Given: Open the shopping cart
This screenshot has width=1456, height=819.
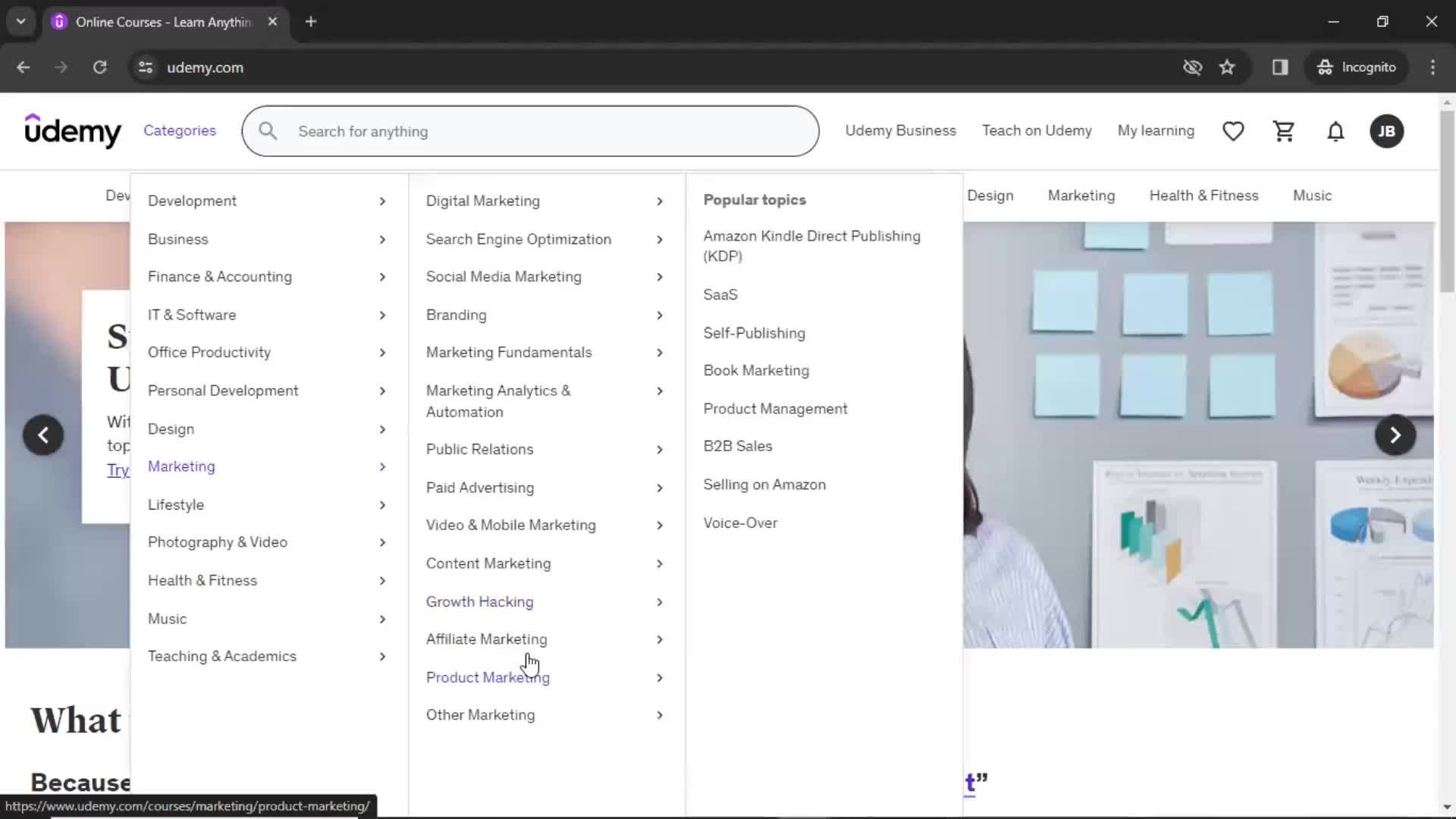Looking at the screenshot, I should coord(1284,131).
